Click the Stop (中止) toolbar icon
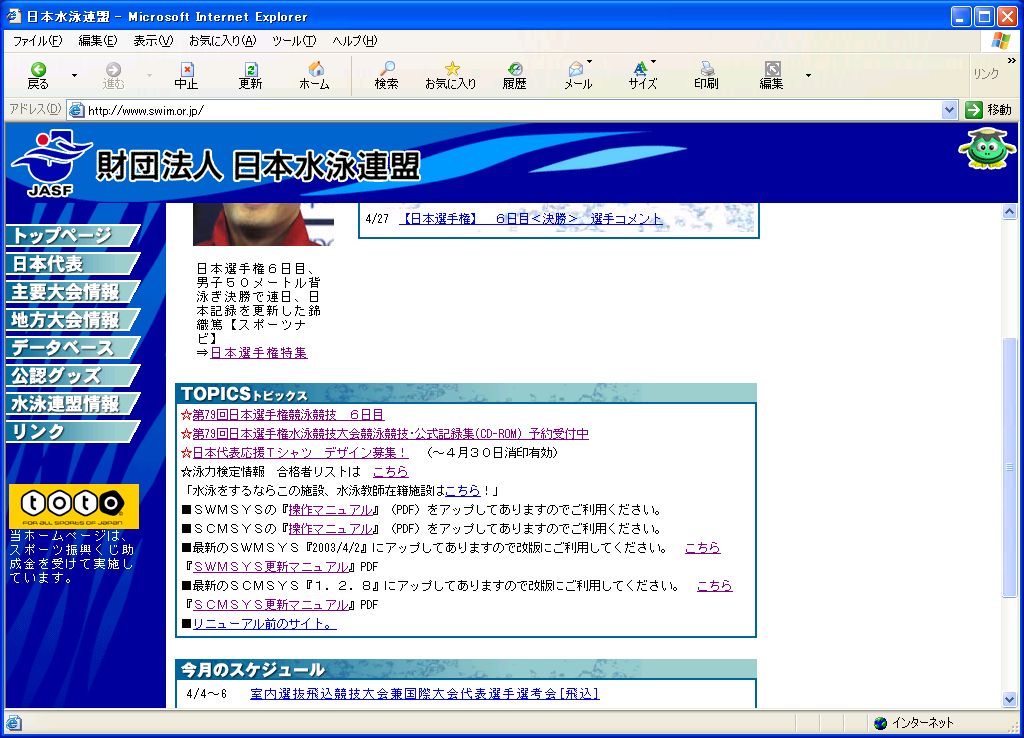Screen dimensions: 1024x738 tap(186, 76)
